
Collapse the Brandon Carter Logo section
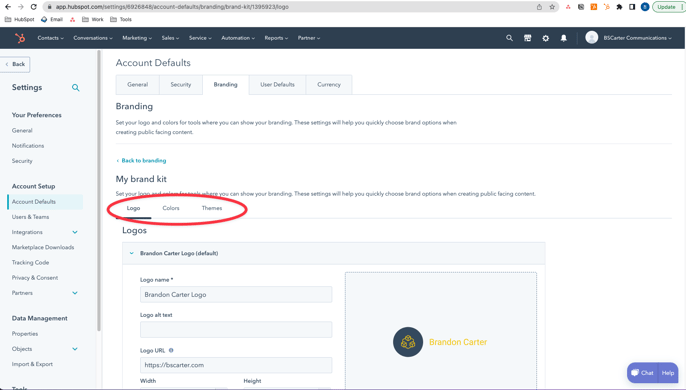point(131,253)
